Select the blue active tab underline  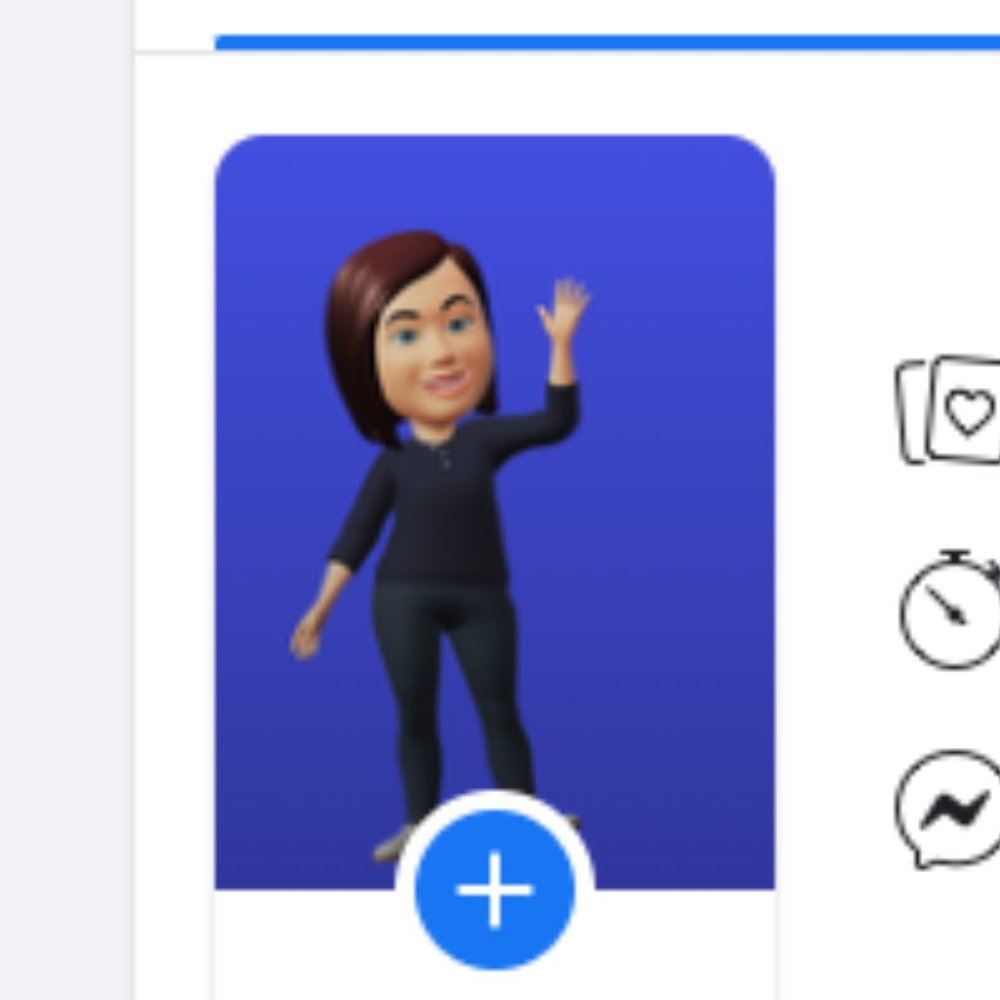point(600,42)
